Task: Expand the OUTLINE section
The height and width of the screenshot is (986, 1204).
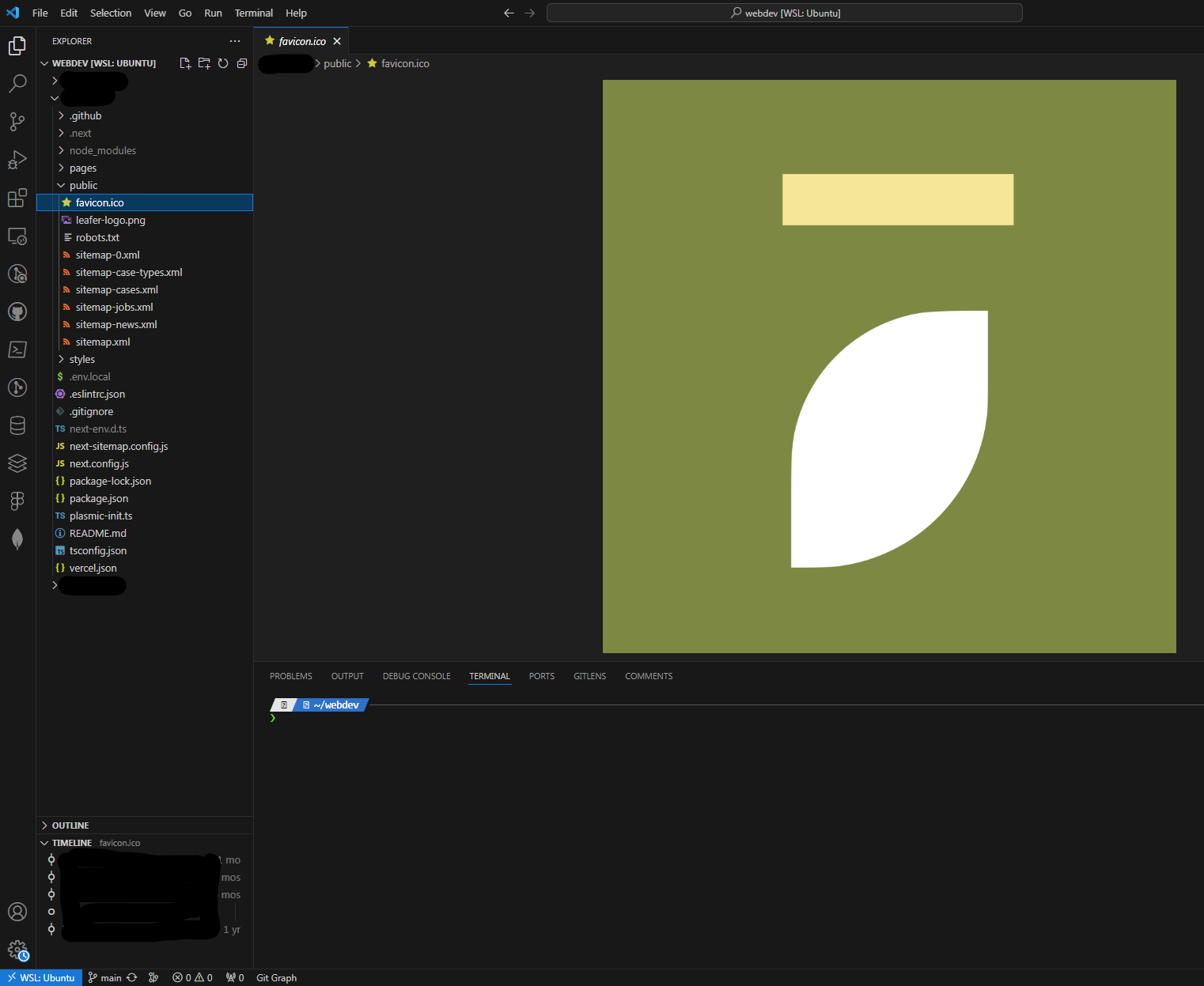Action: point(70,825)
